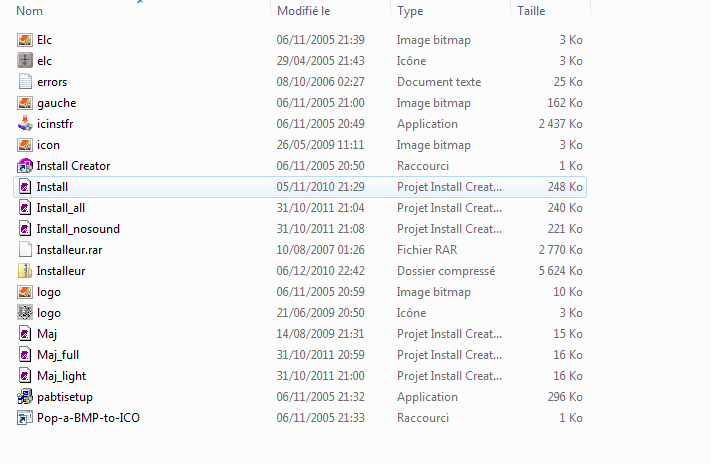Select the file name Install_all

[61, 208]
